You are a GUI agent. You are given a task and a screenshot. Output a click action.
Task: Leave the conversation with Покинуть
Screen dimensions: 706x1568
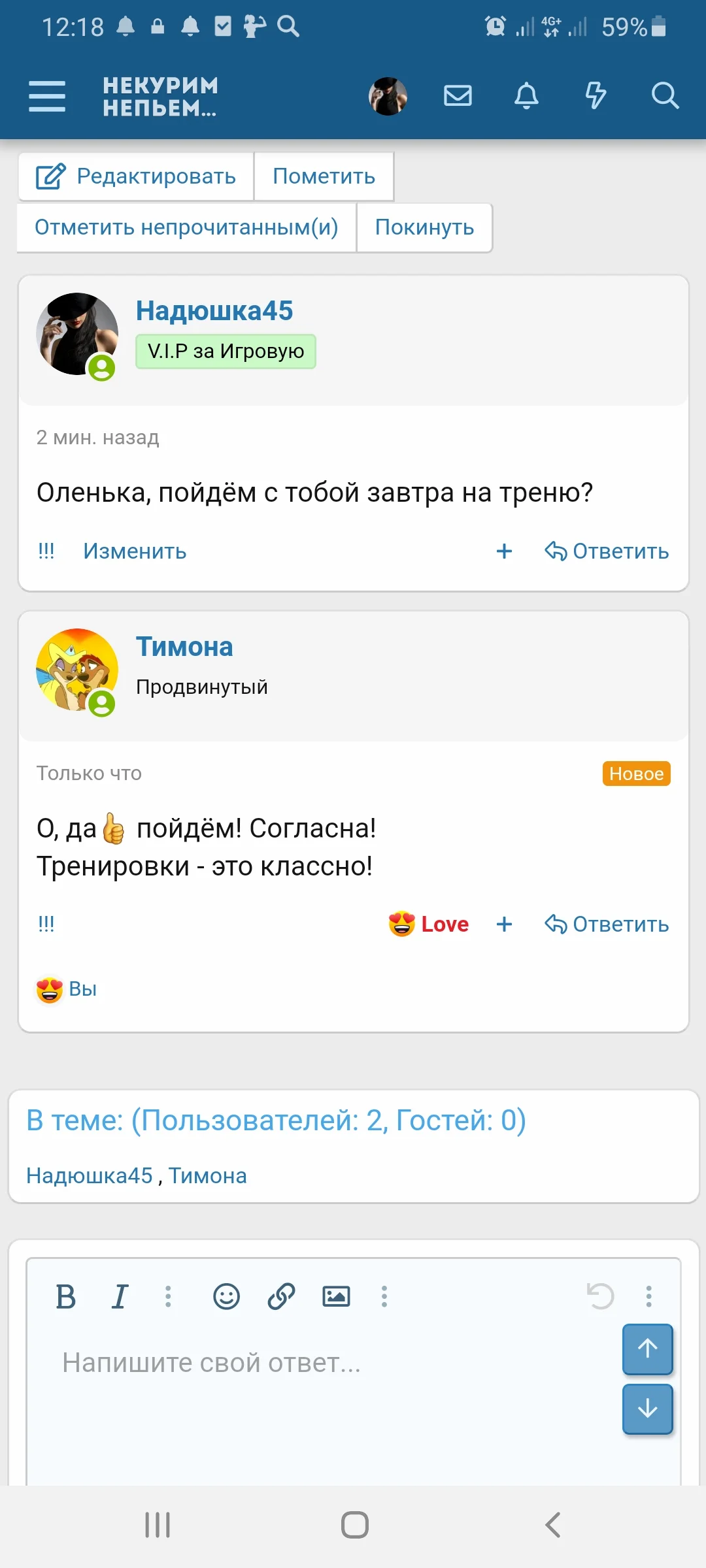click(424, 227)
